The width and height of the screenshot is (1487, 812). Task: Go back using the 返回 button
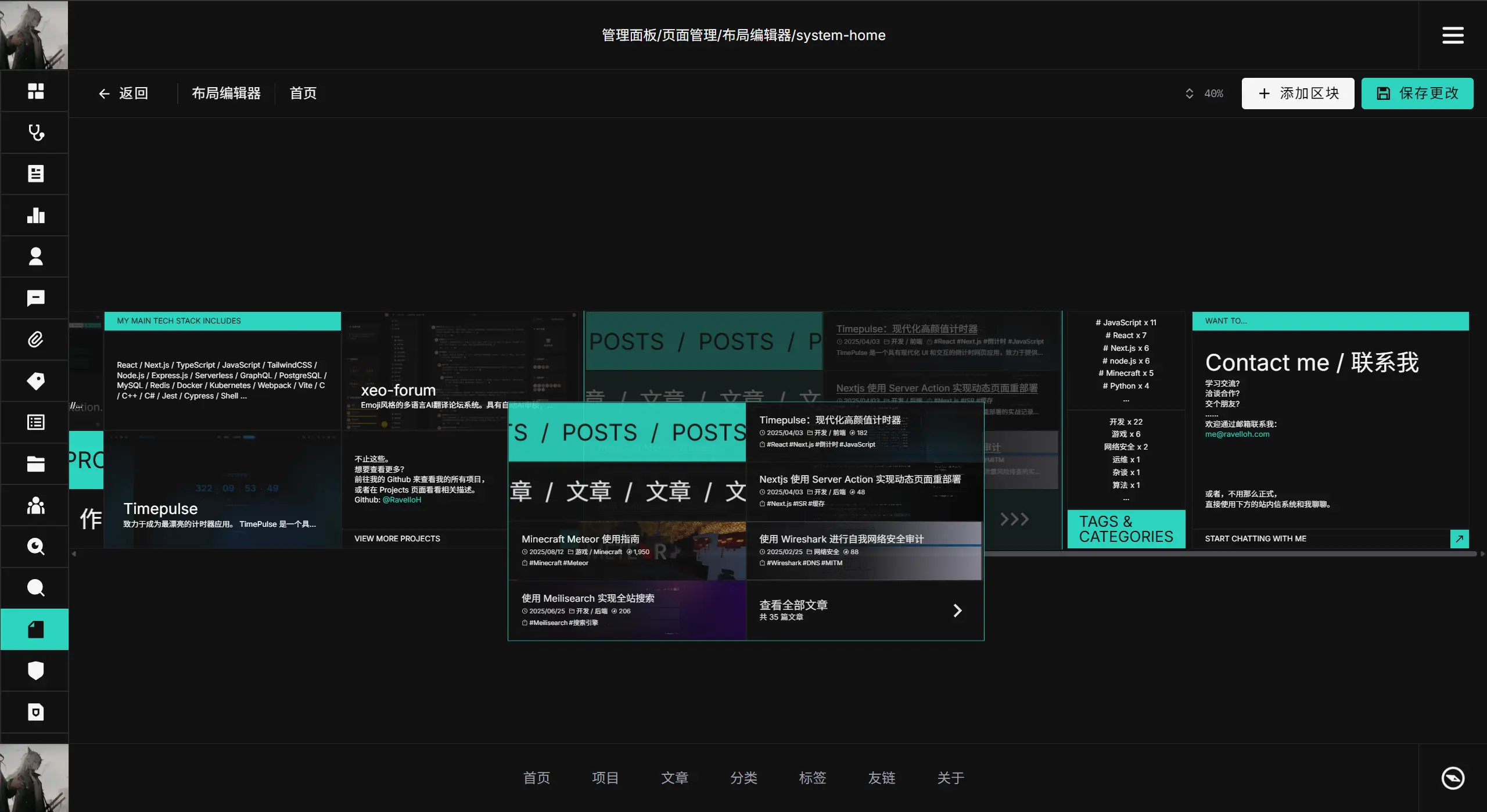(x=123, y=94)
